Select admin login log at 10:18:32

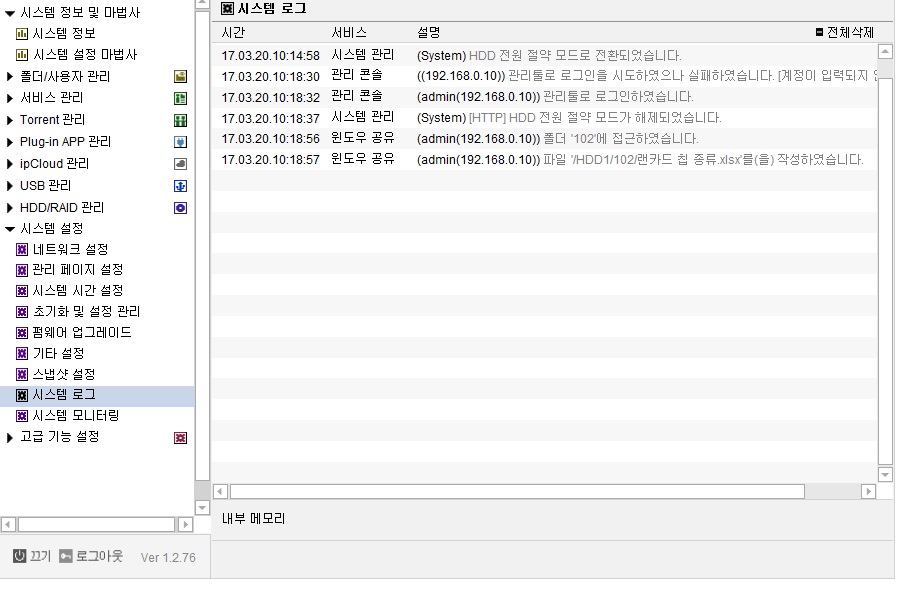click(x=544, y=97)
